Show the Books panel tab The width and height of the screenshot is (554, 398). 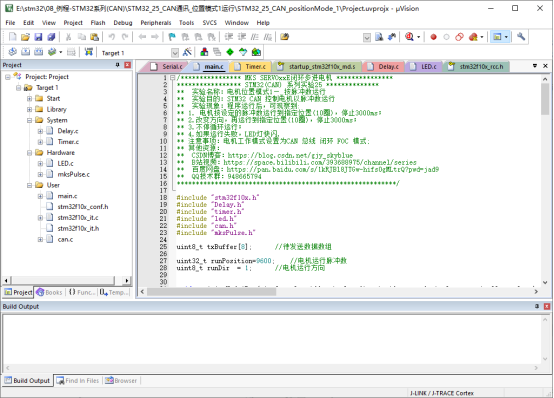coord(49,292)
